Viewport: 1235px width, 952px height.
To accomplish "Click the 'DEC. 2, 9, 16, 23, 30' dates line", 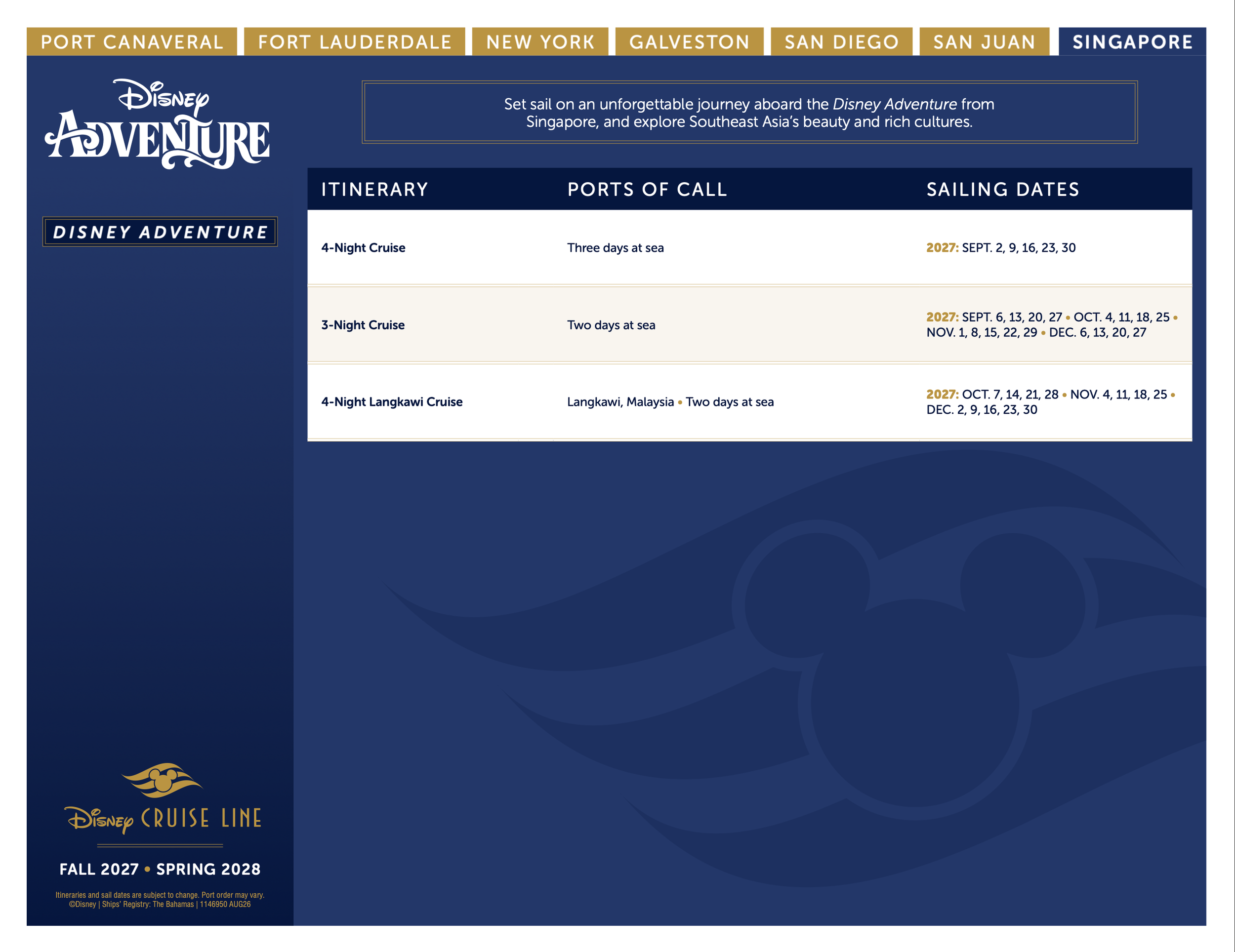I will (981, 410).
